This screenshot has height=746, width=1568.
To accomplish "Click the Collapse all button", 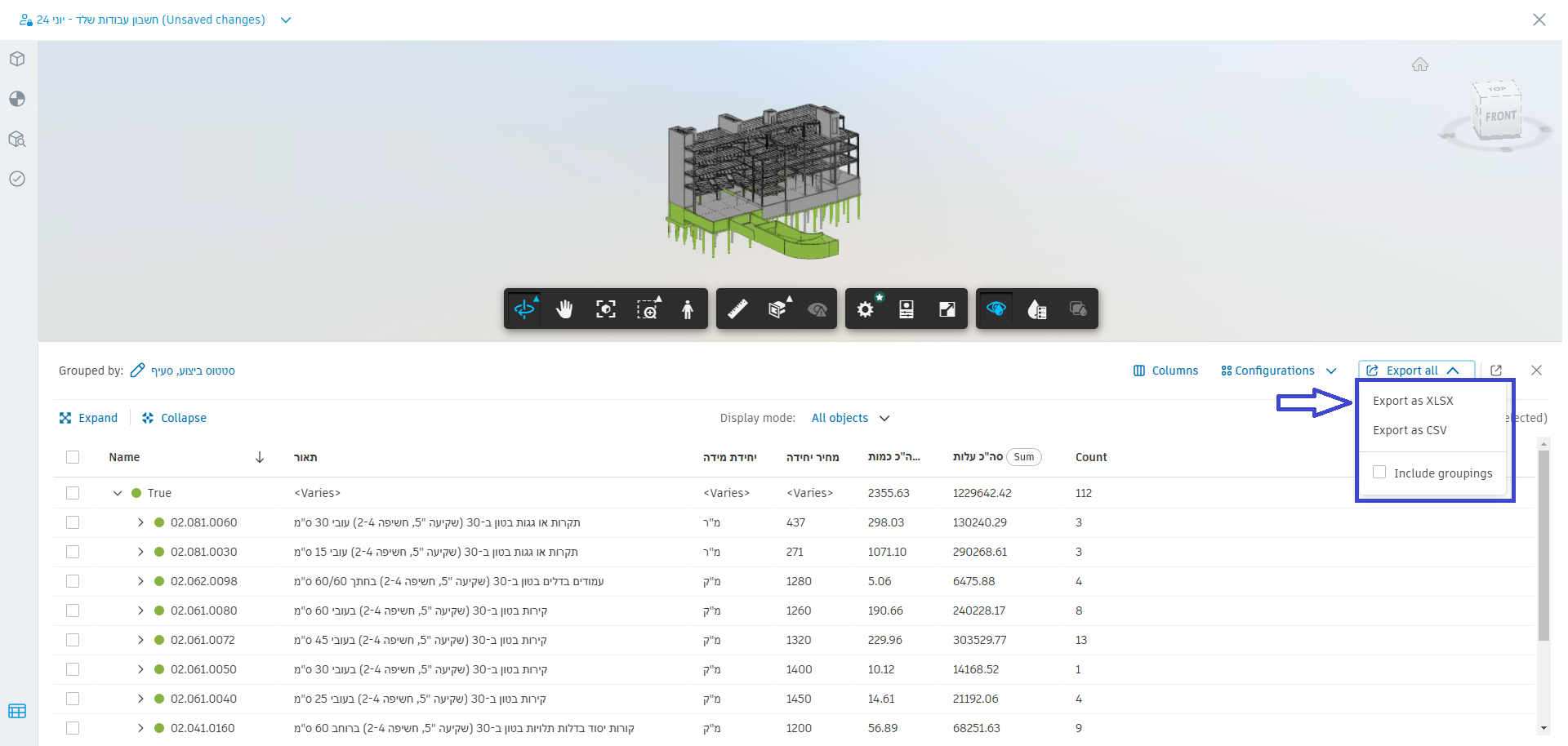I will tap(174, 418).
